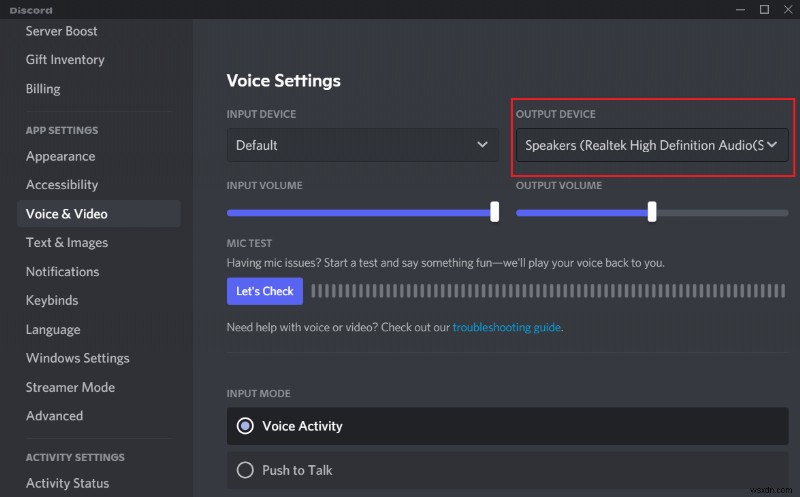800x497 pixels.
Task: Click the Let's Check mic test button
Action: coord(264,291)
